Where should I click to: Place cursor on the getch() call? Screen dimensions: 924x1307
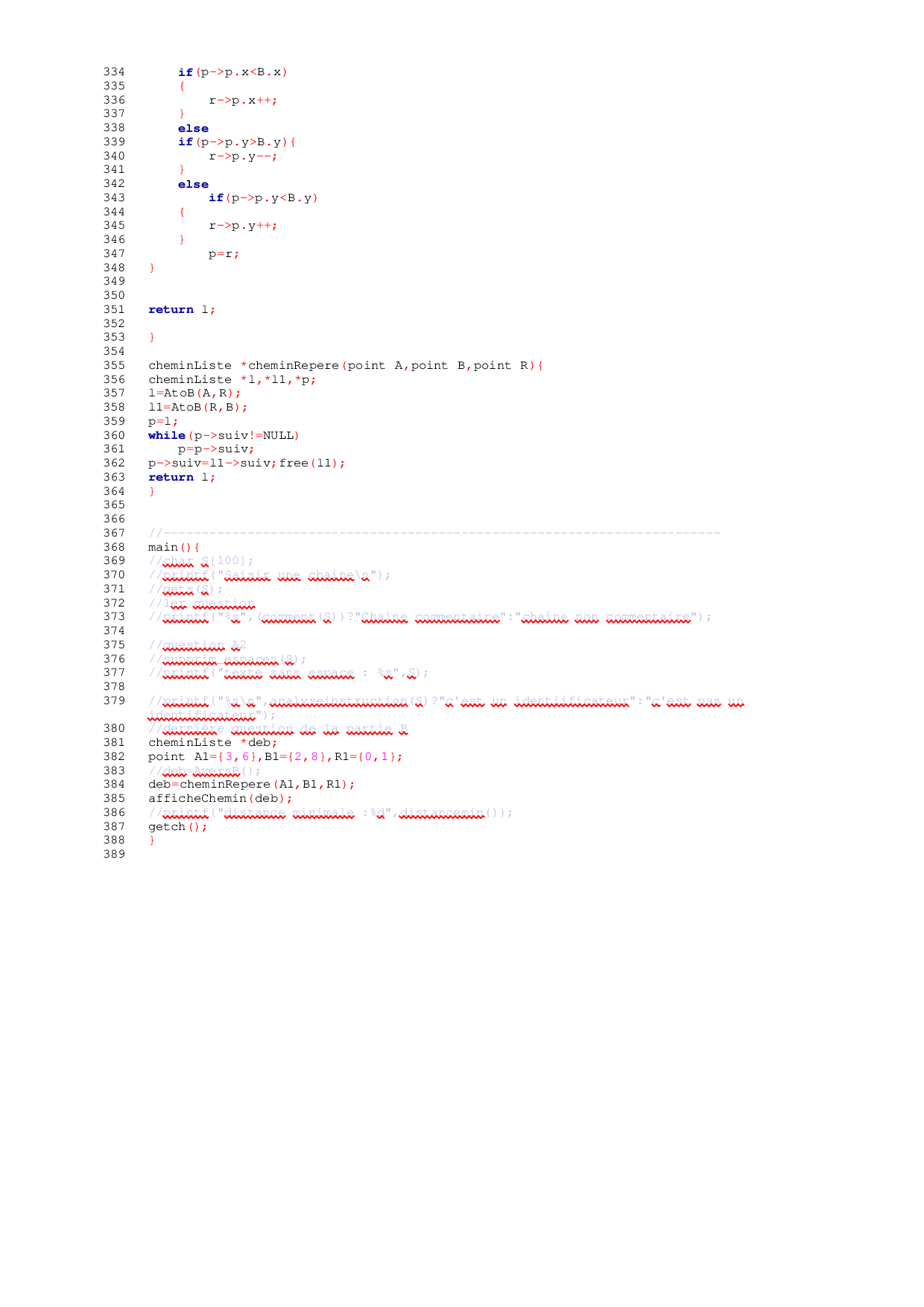177,826
